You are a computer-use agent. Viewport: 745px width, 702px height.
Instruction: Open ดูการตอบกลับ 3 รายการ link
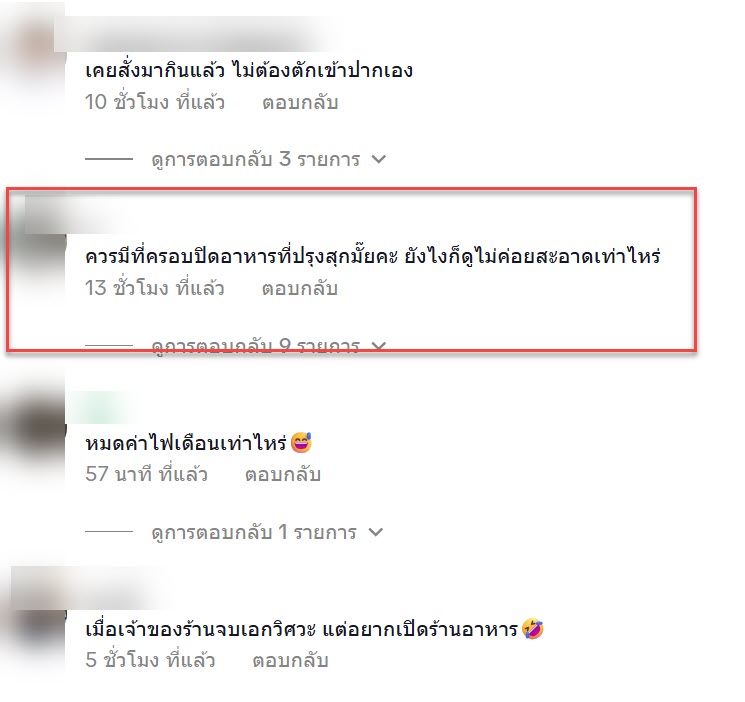click(x=256, y=159)
